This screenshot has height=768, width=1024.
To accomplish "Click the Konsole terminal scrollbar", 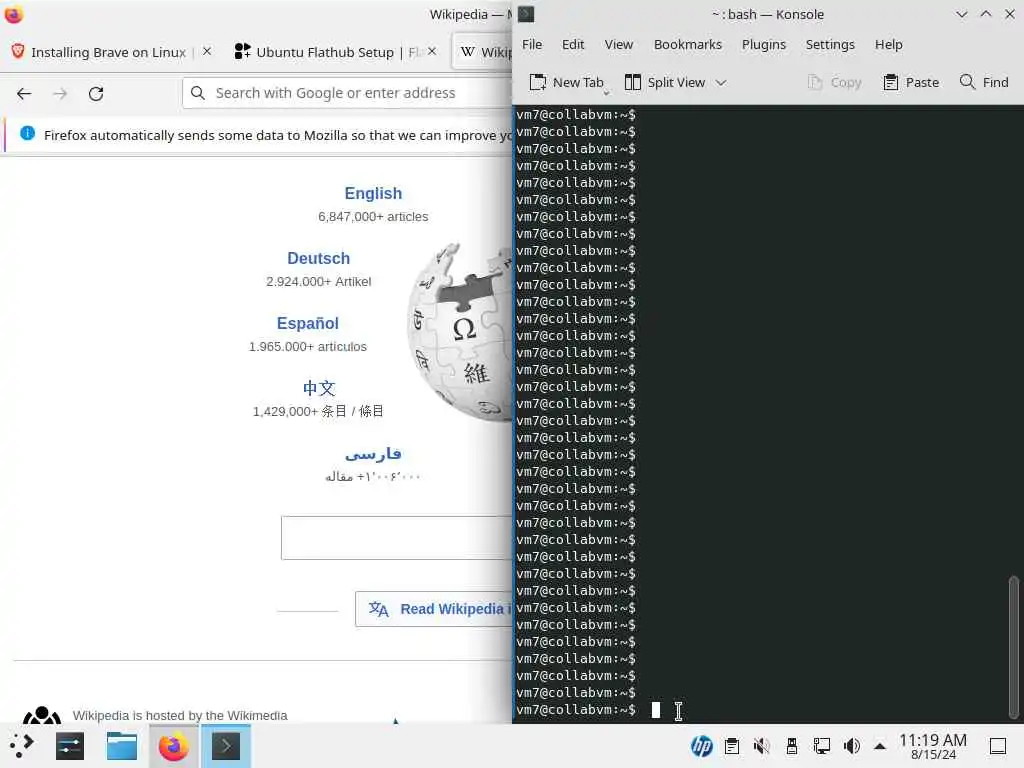I will (x=1014, y=647).
